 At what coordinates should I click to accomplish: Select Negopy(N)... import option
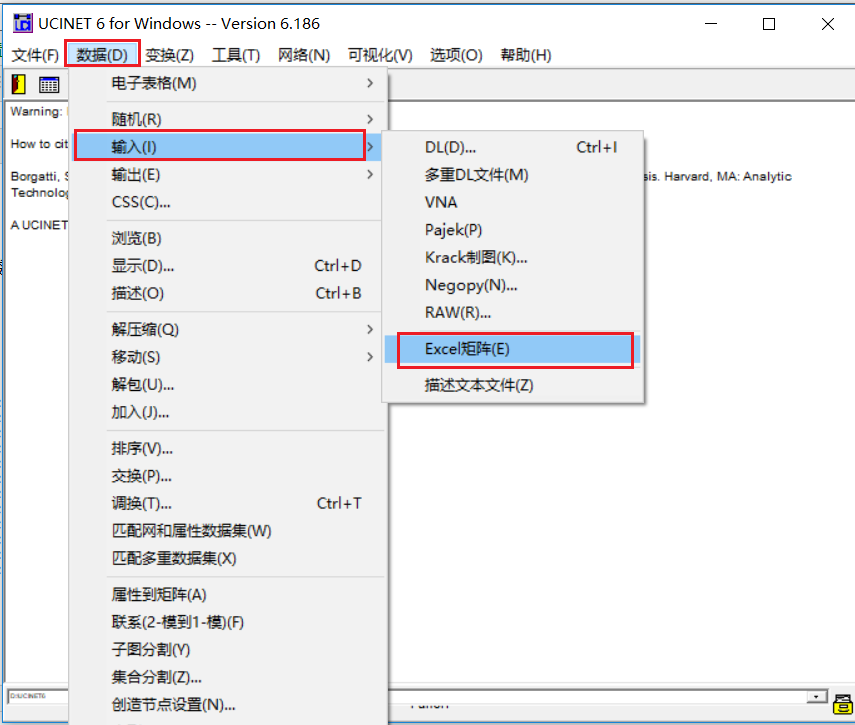pos(513,285)
